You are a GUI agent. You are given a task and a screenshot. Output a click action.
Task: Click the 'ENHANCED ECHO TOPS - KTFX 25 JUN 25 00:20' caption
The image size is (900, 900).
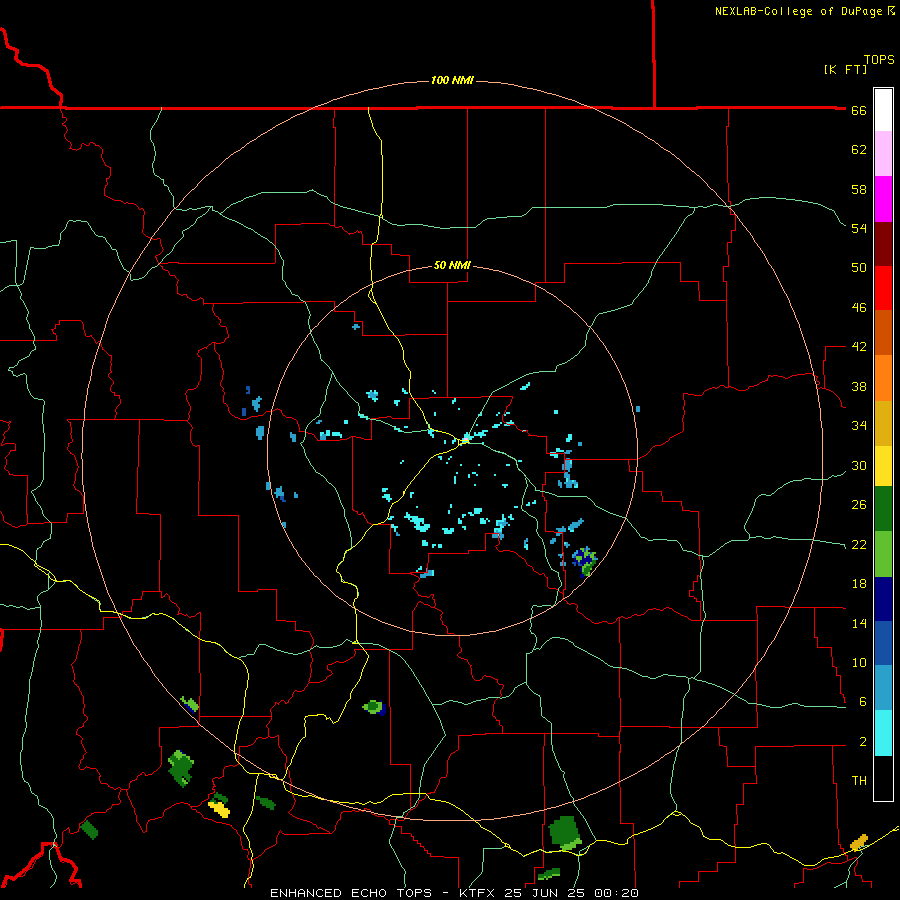tap(454, 893)
